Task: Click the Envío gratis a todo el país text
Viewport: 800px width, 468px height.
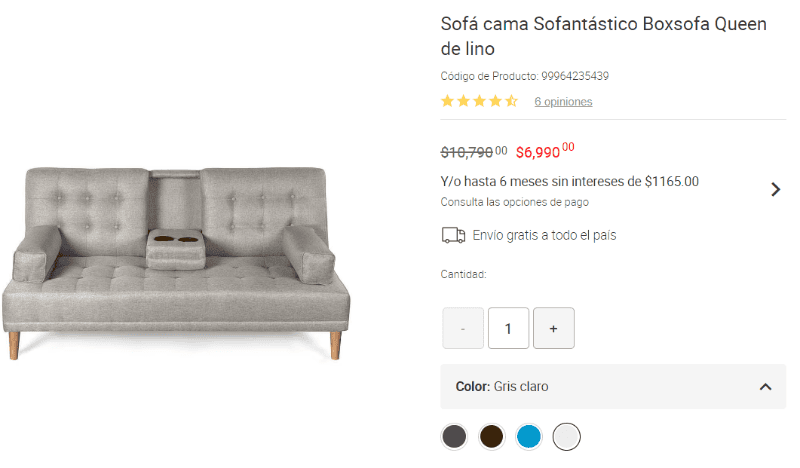Action: click(x=544, y=236)
